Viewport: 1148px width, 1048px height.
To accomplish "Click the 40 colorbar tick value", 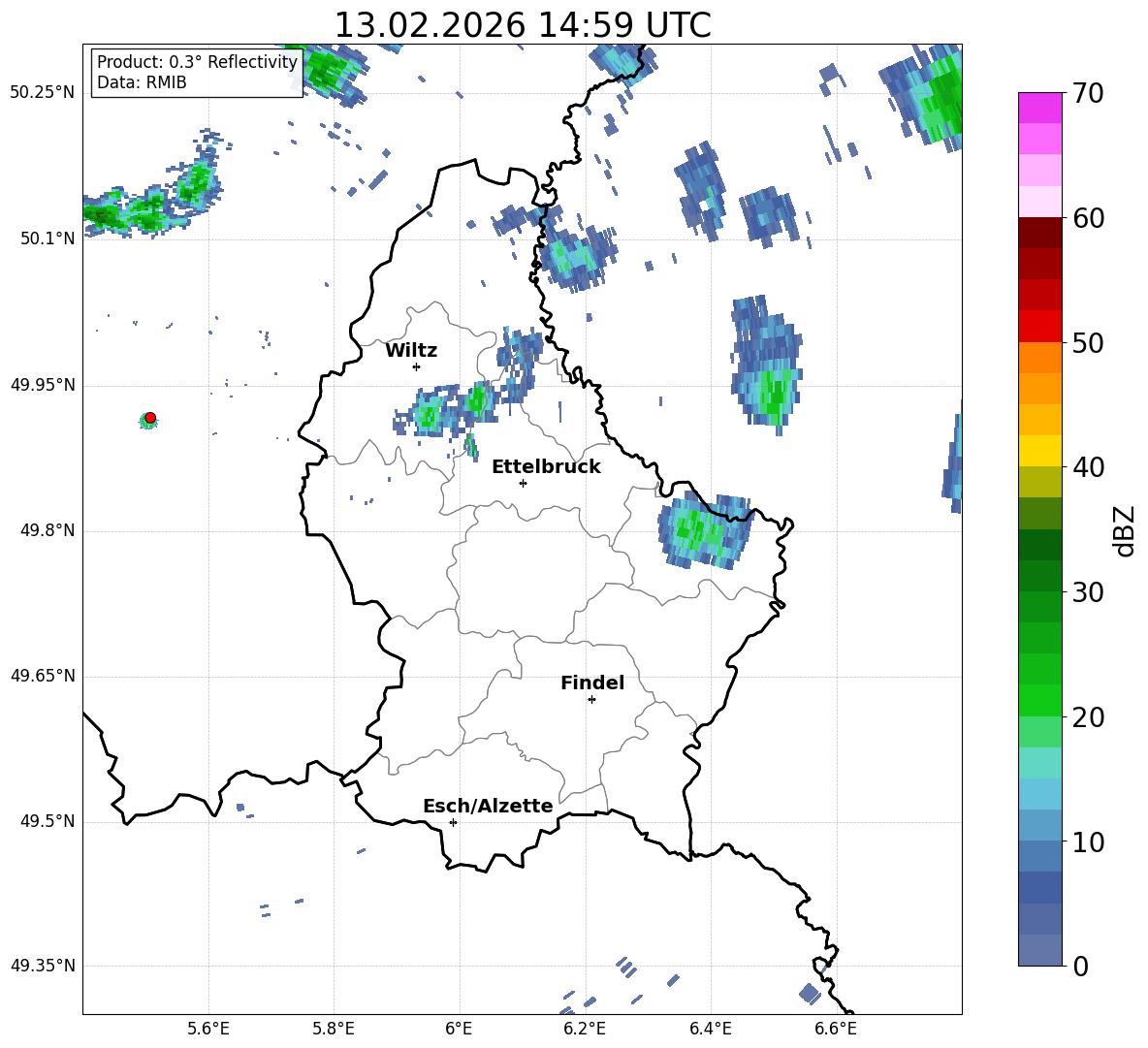I will [x=1088, y=467].
